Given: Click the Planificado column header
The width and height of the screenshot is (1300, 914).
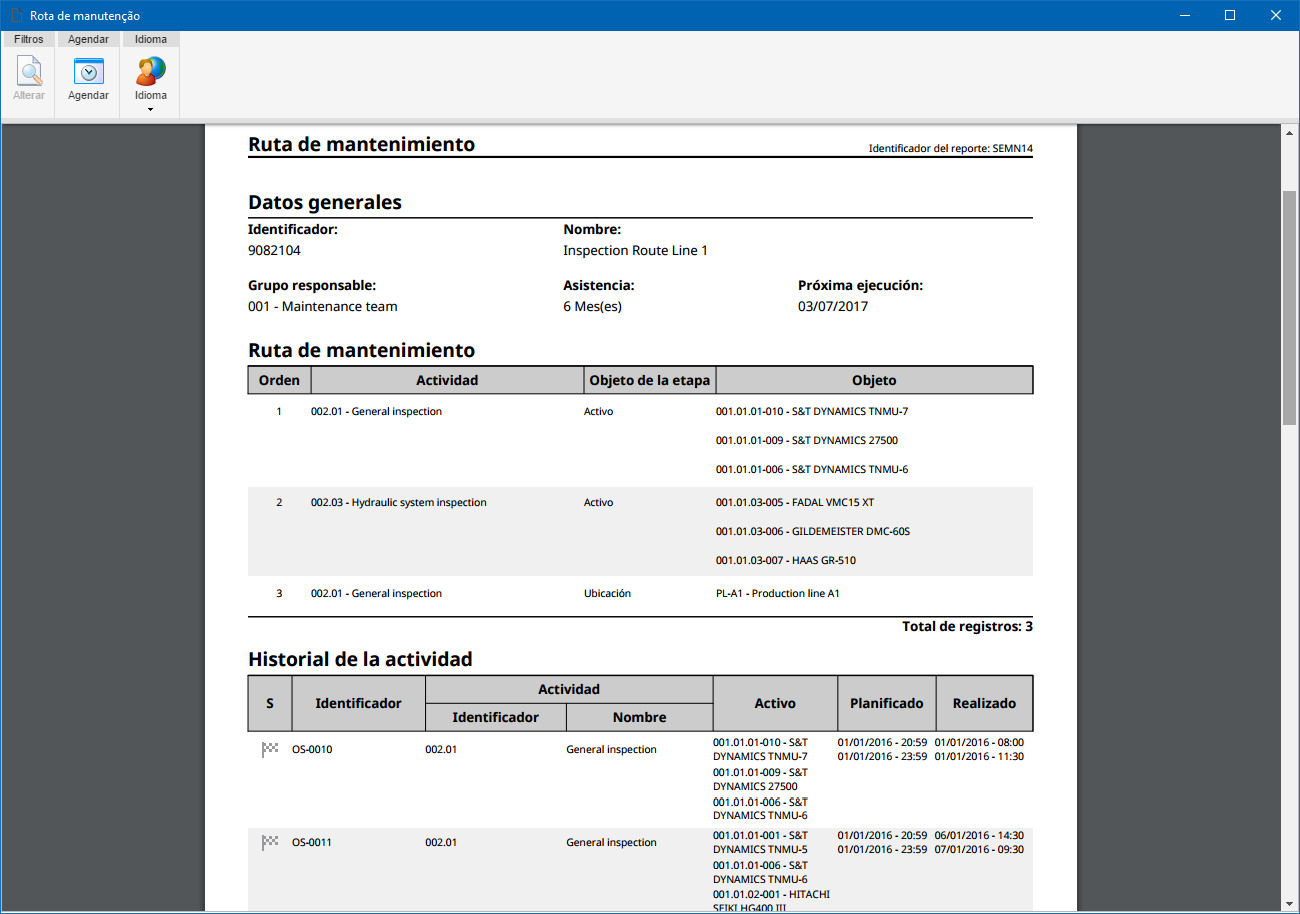Looking at the screenshot, I should click(886, 703).
